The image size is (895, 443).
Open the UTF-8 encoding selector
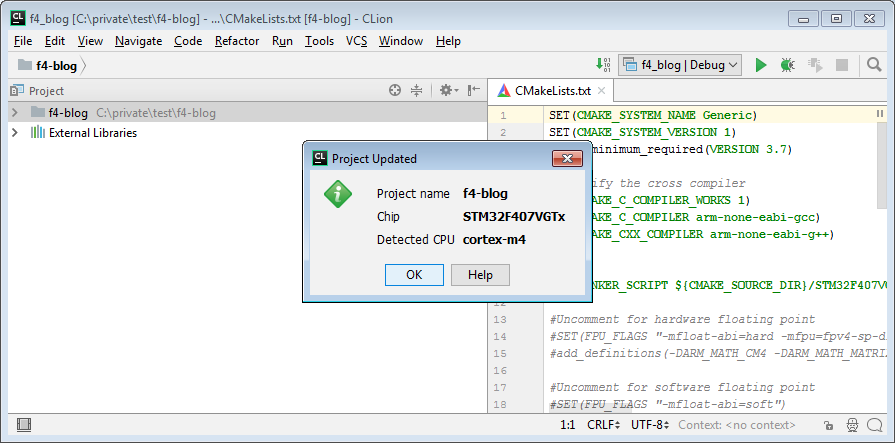pos(650,425)
